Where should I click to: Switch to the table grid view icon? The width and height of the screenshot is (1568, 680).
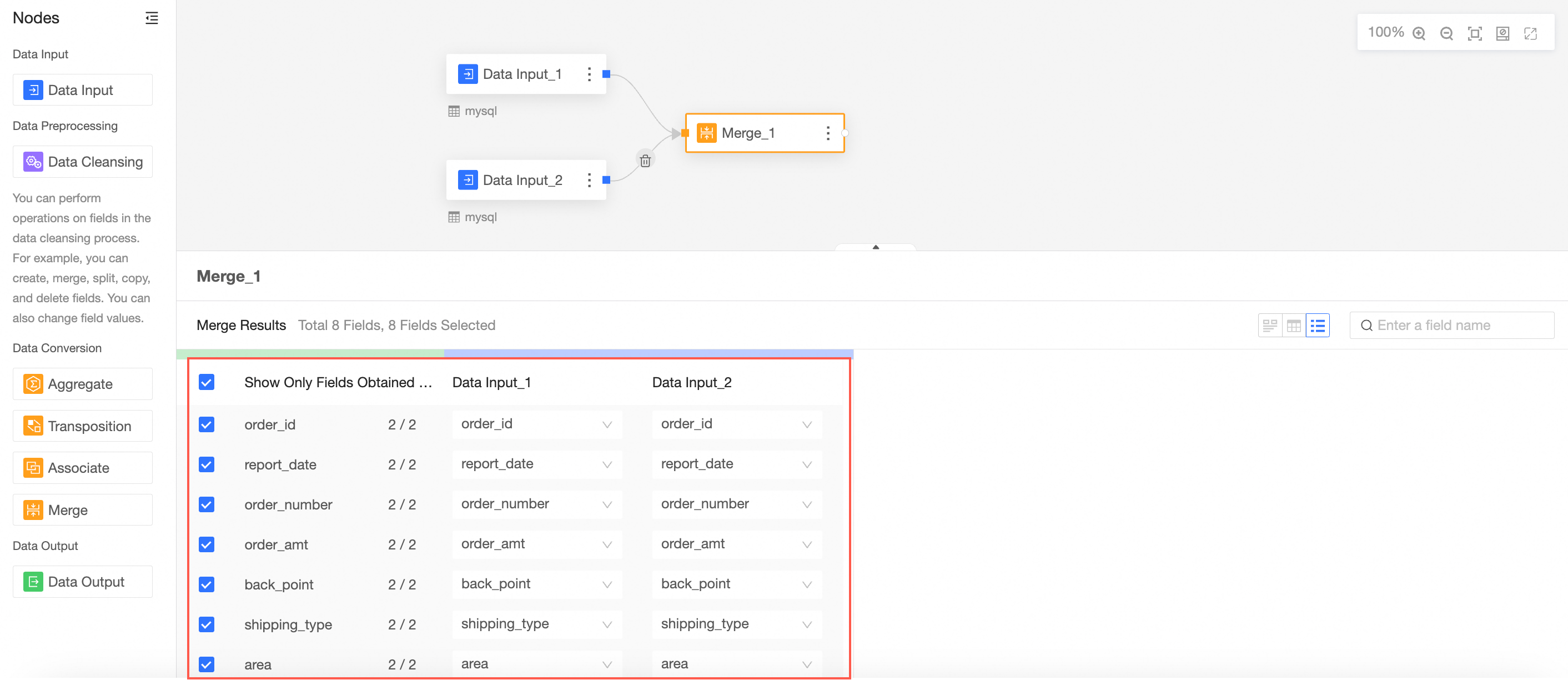1294,326
